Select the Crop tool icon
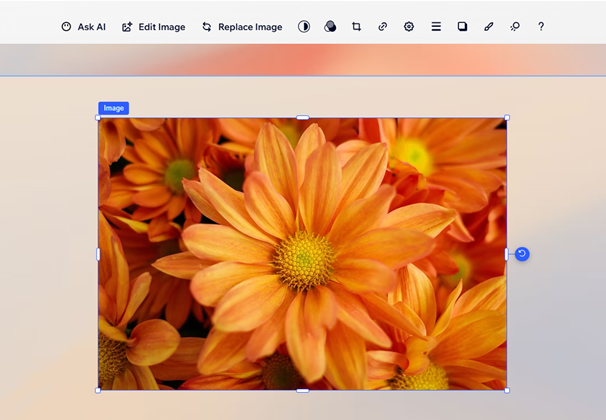This screenshot has width=606, height=420. coord(356,27)
